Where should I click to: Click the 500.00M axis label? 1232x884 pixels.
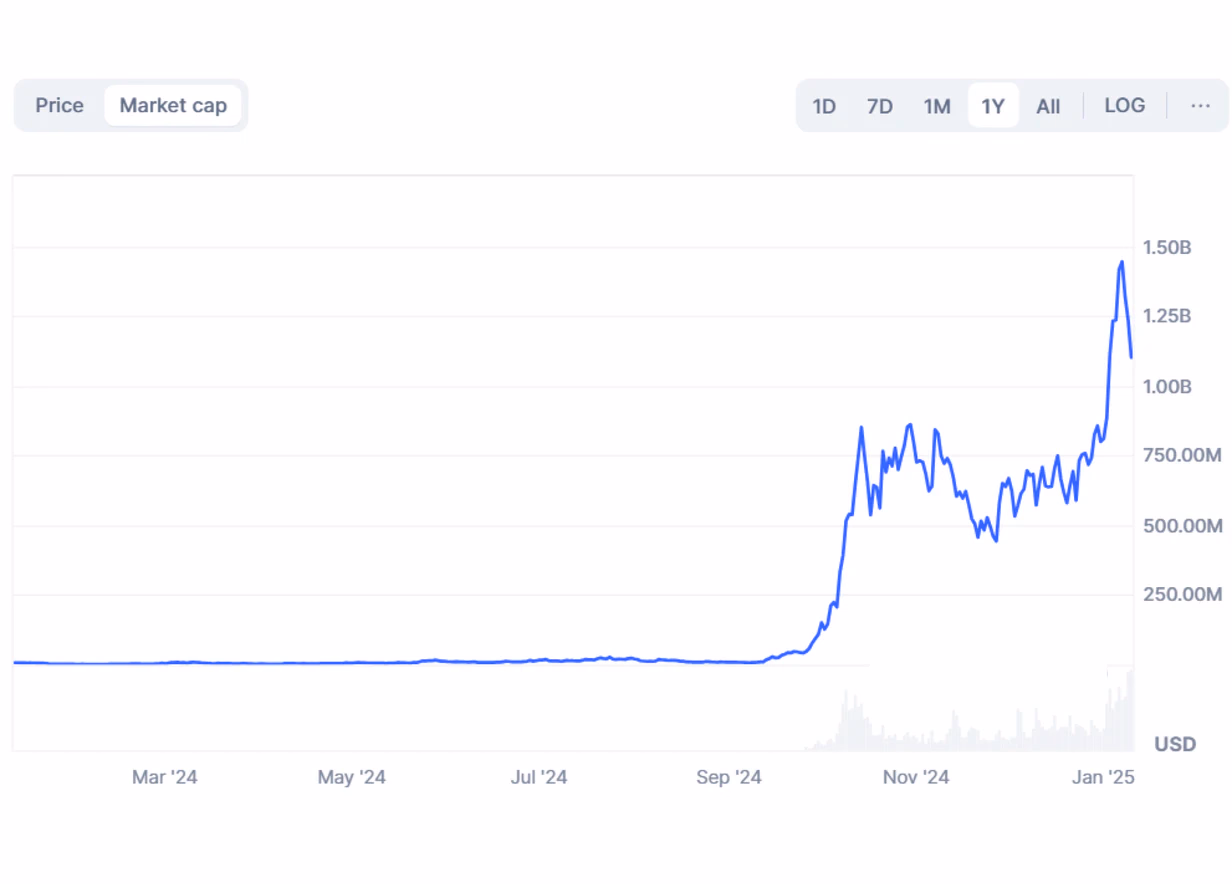(1183, 525)
